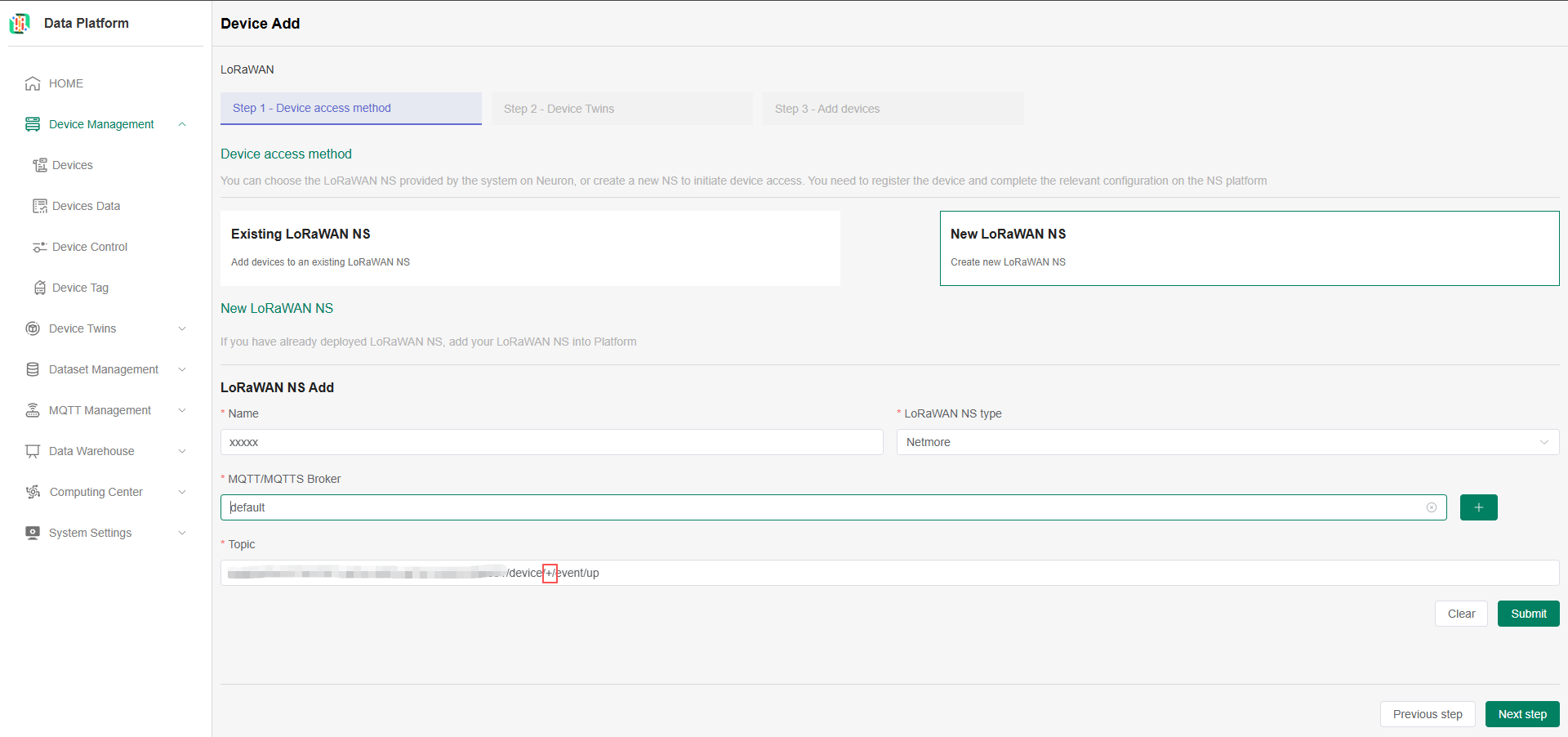This screenshot has height=737, width=1568.
Task: Clear the MQTT broker field with the x icon
Action: coord(1432,507)
